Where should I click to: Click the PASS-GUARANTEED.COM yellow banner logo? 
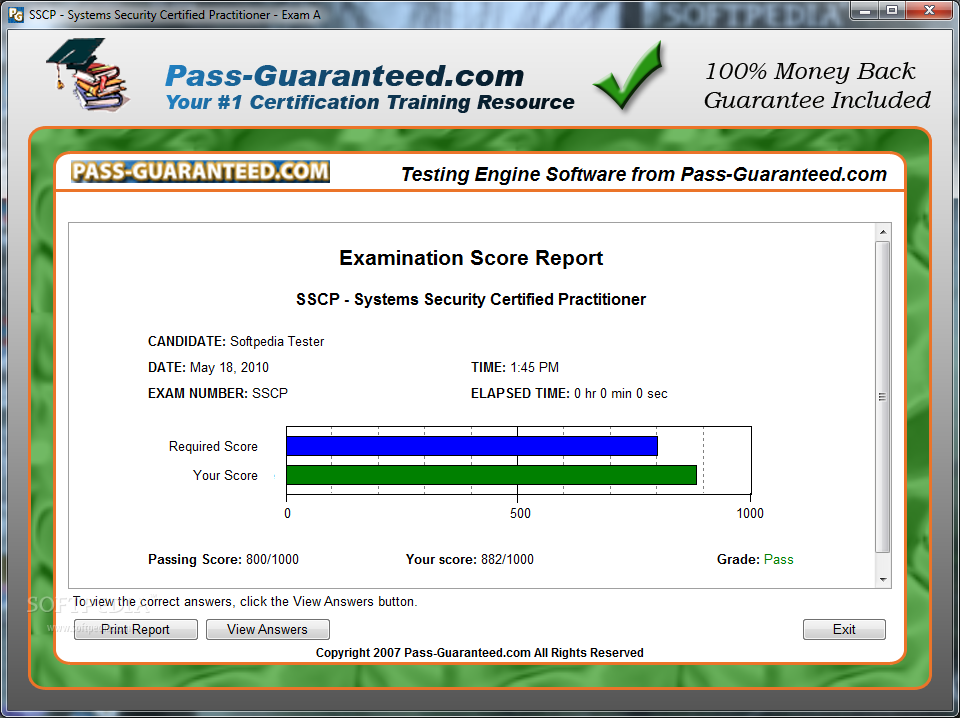tap(200, 171)
